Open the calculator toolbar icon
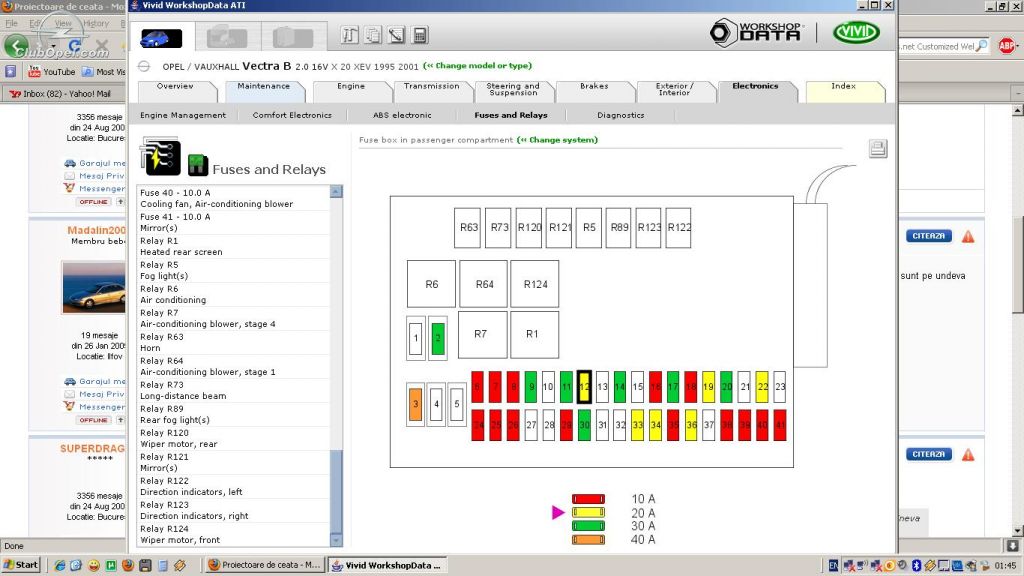 click(x=420, y=35)
